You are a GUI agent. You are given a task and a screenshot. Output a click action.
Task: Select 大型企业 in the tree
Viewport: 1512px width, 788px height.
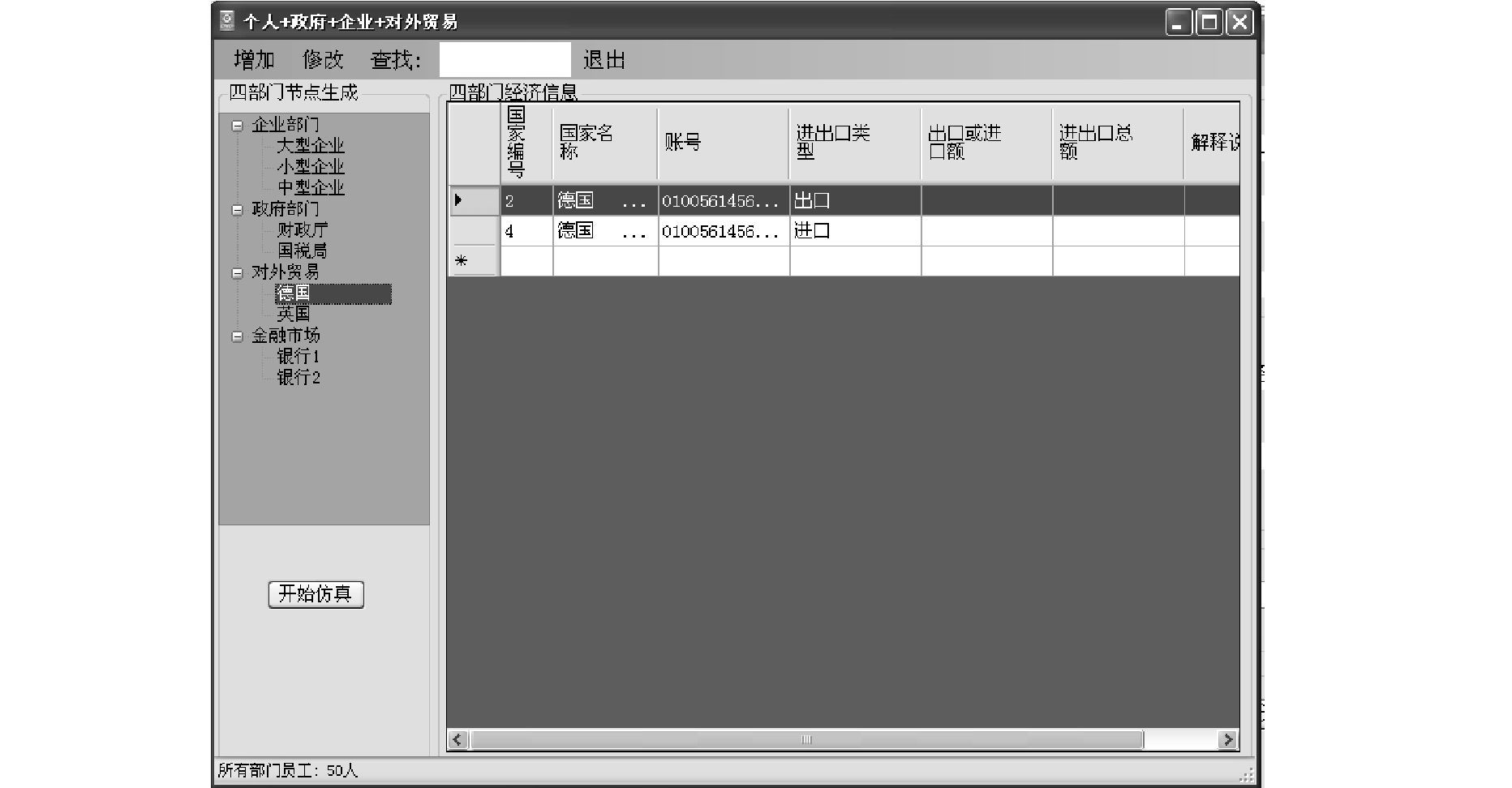pos(310,146)
